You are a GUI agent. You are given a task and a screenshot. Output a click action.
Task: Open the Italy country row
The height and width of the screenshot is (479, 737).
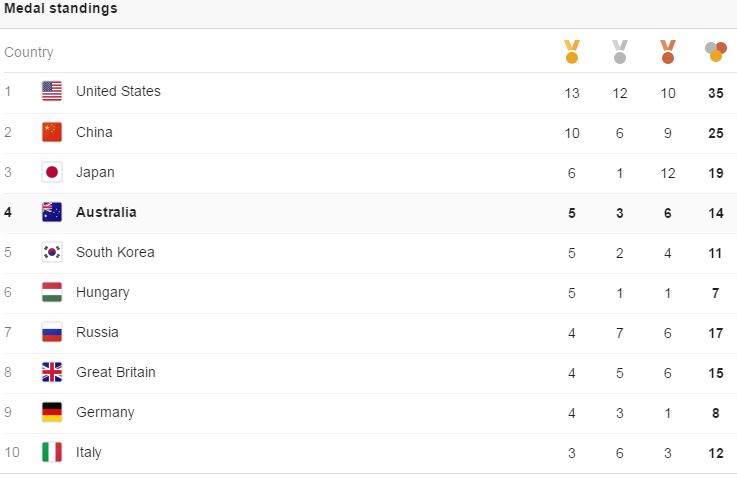[368, 453]
